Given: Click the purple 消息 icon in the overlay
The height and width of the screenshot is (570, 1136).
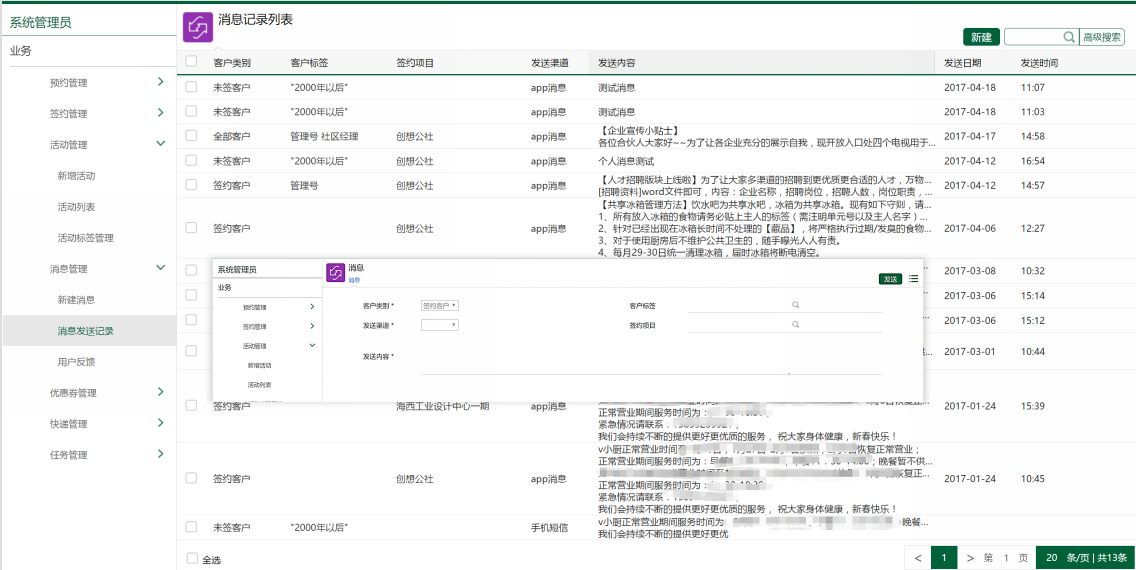Looking at the screenshot, I should click(335, 272).
